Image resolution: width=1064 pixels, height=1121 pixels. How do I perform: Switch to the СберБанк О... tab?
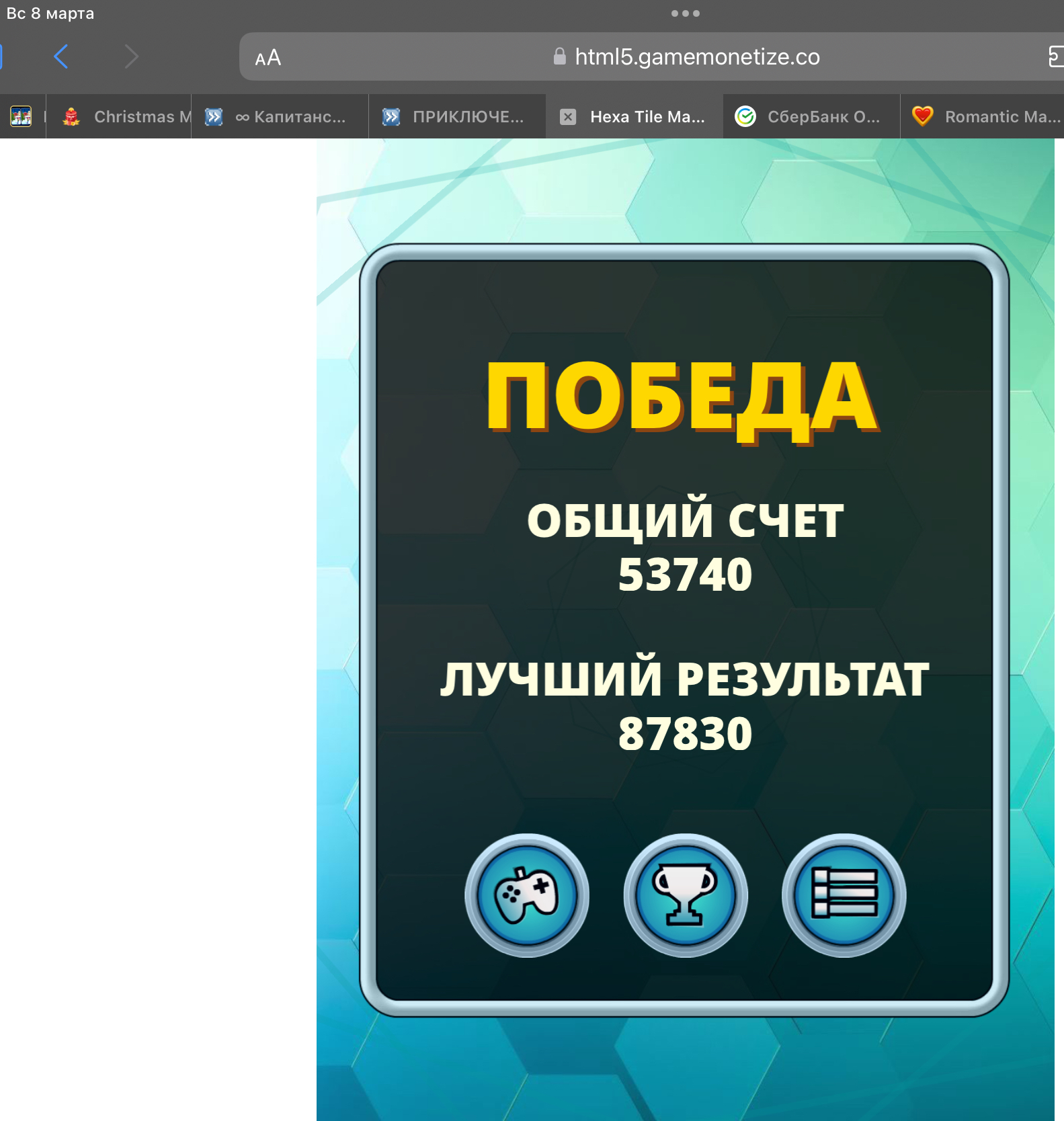tap(823, 117)
